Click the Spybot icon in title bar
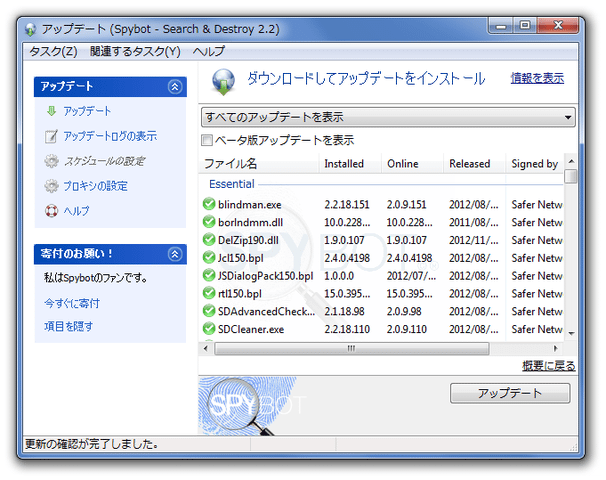This screenshot has height=480, width=606. click(30, 29)
